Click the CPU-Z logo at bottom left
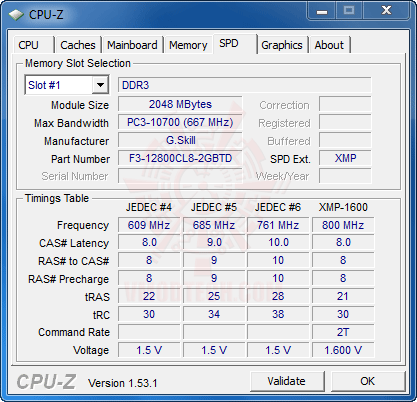 pos(46,382)
